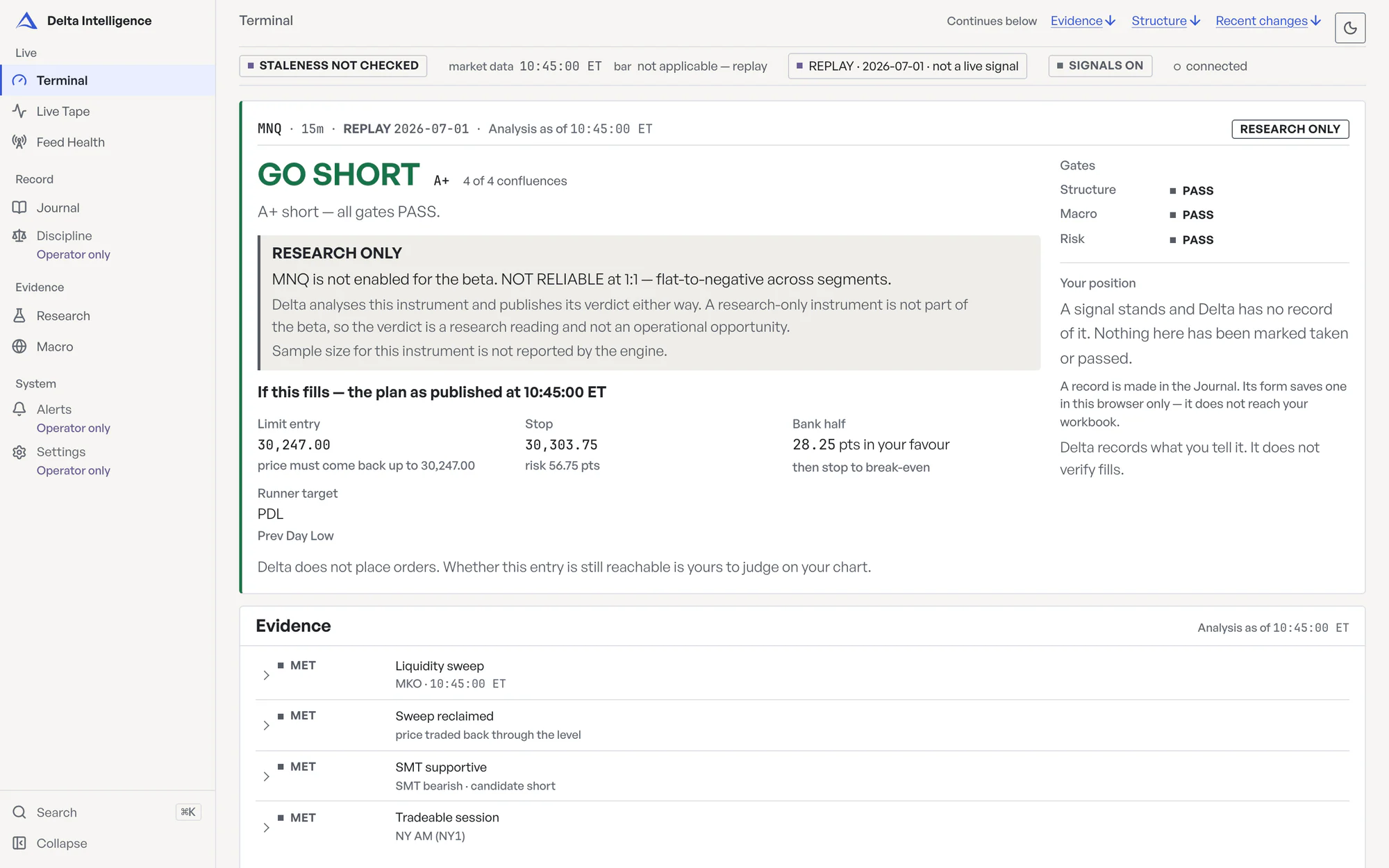Image resolution: width=1389 pixels, height=868 pixels.
Task: Click the limit entry value 30,247.00
Action: (294, 445)
